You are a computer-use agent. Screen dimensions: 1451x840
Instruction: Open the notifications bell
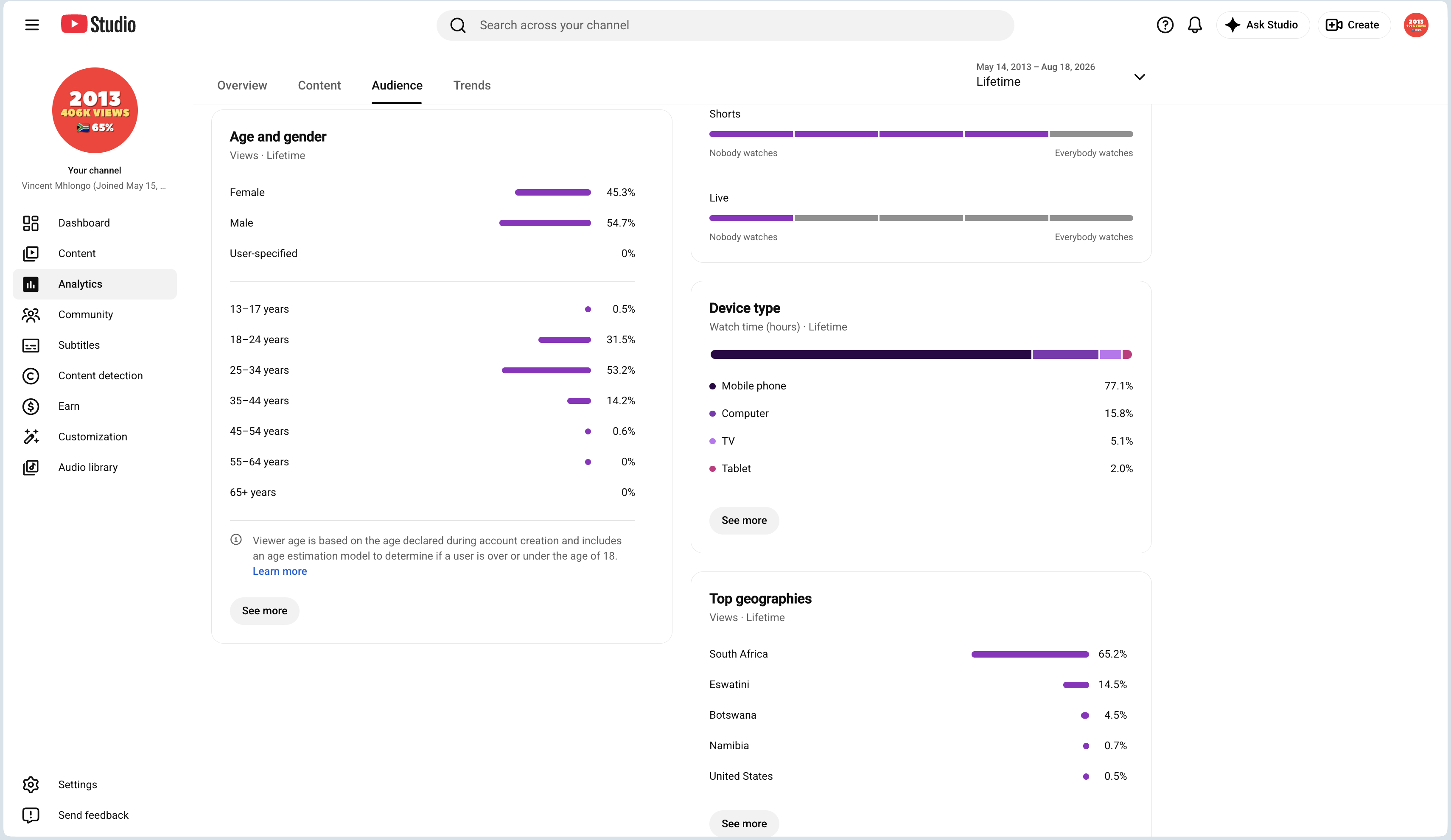point(1195,25)
